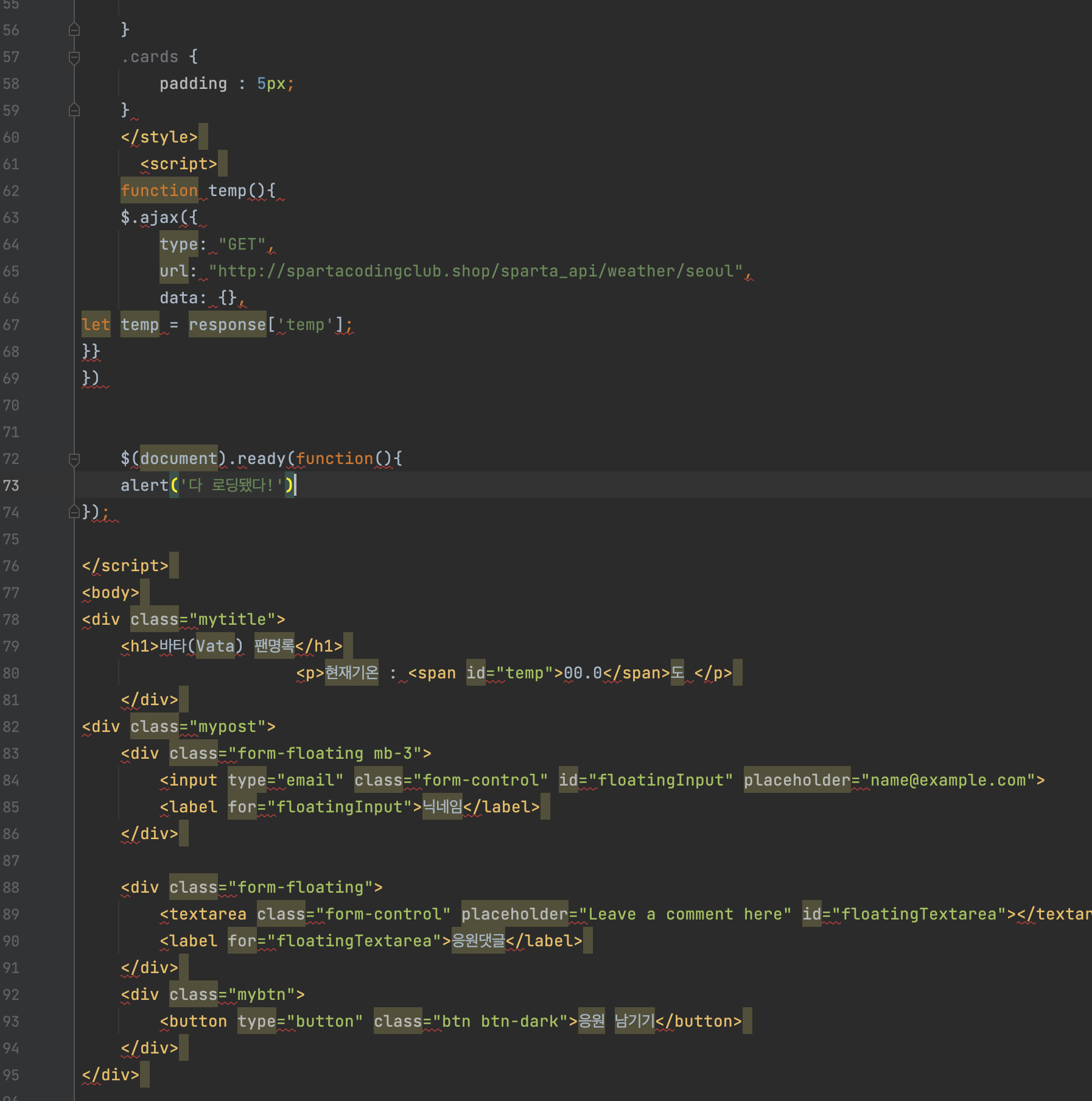Click the "name@example.com" placeholder value

[948, 780]
